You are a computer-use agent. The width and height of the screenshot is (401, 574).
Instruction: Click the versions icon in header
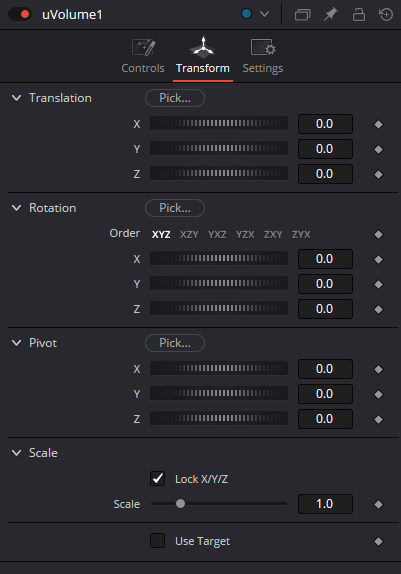pyautogui.click(x=302, y=15)
